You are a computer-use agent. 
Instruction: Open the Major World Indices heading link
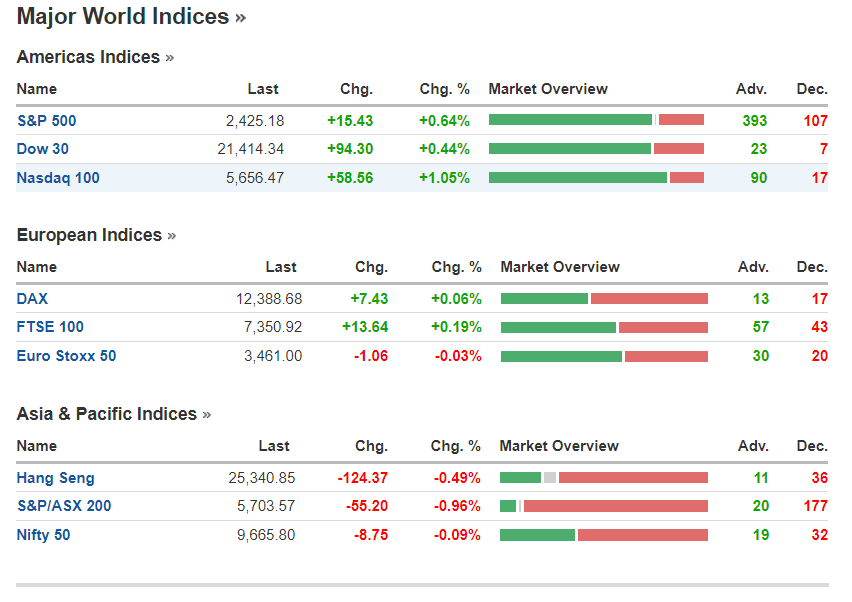point(131,17)
